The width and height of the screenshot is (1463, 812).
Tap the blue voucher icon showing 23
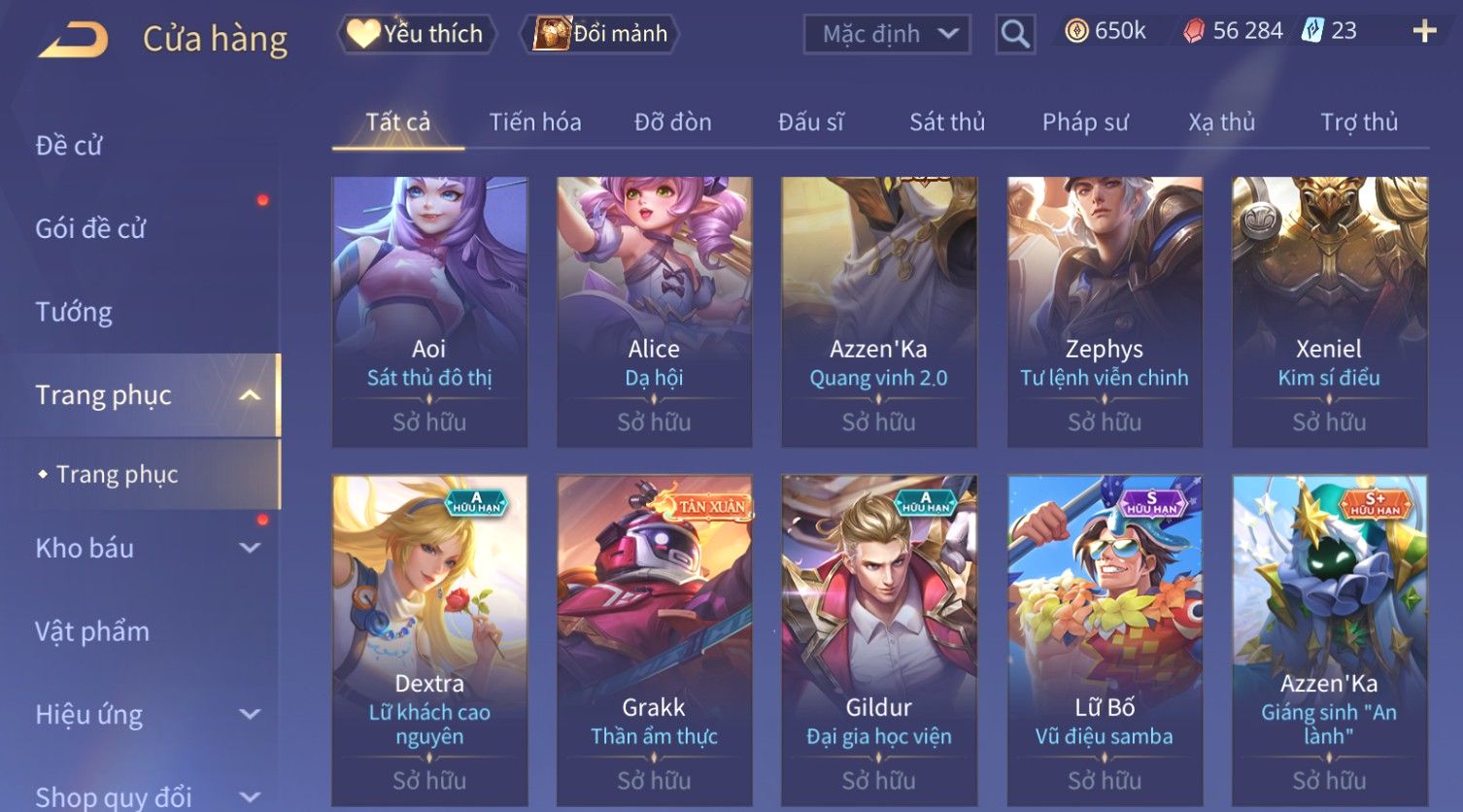1312,30
